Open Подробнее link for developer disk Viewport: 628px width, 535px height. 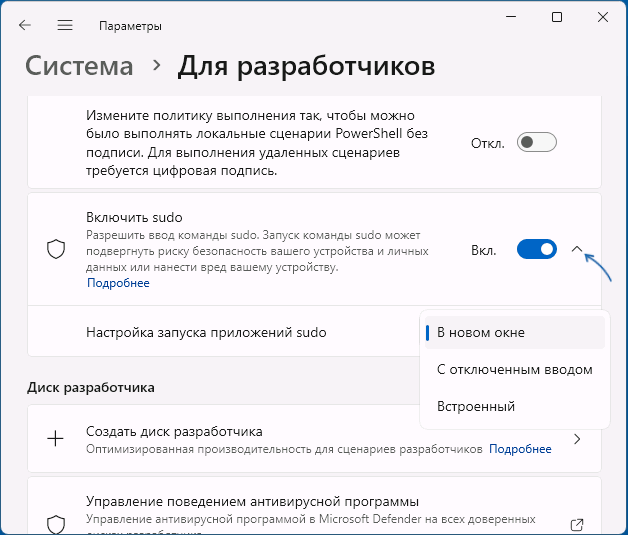click(x=520, y=449)
